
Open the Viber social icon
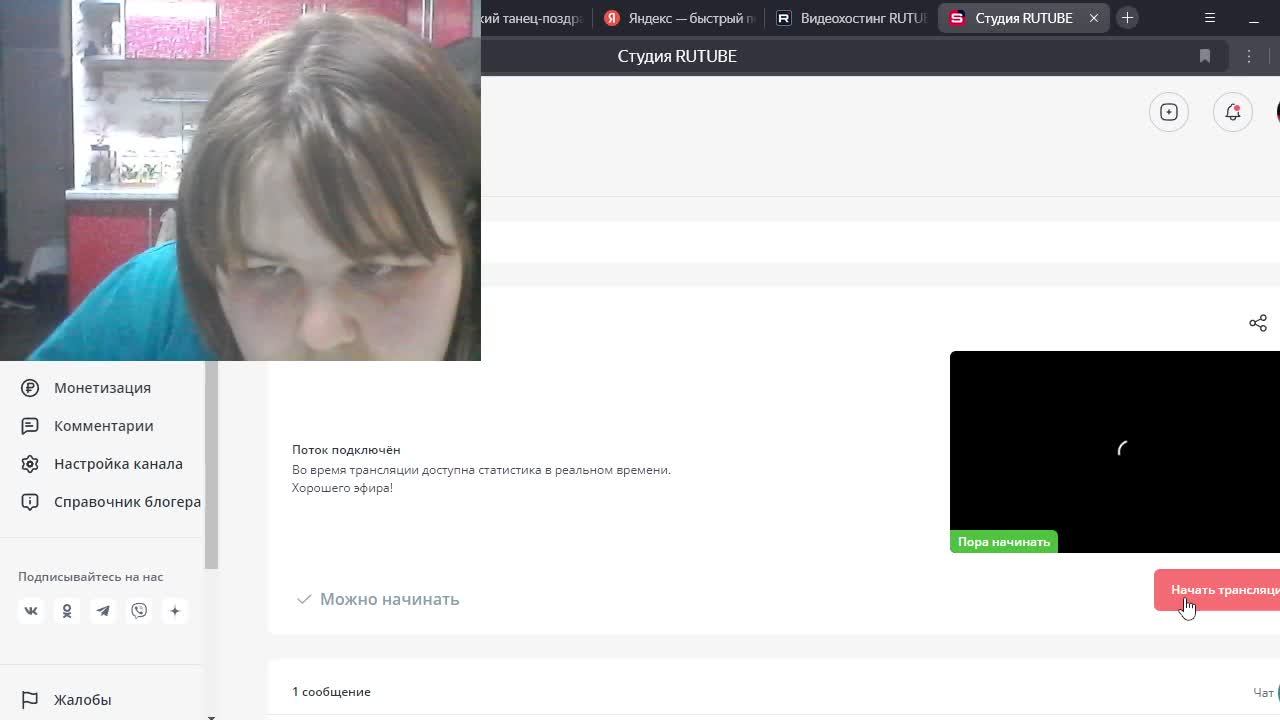(x=139, y=611)
